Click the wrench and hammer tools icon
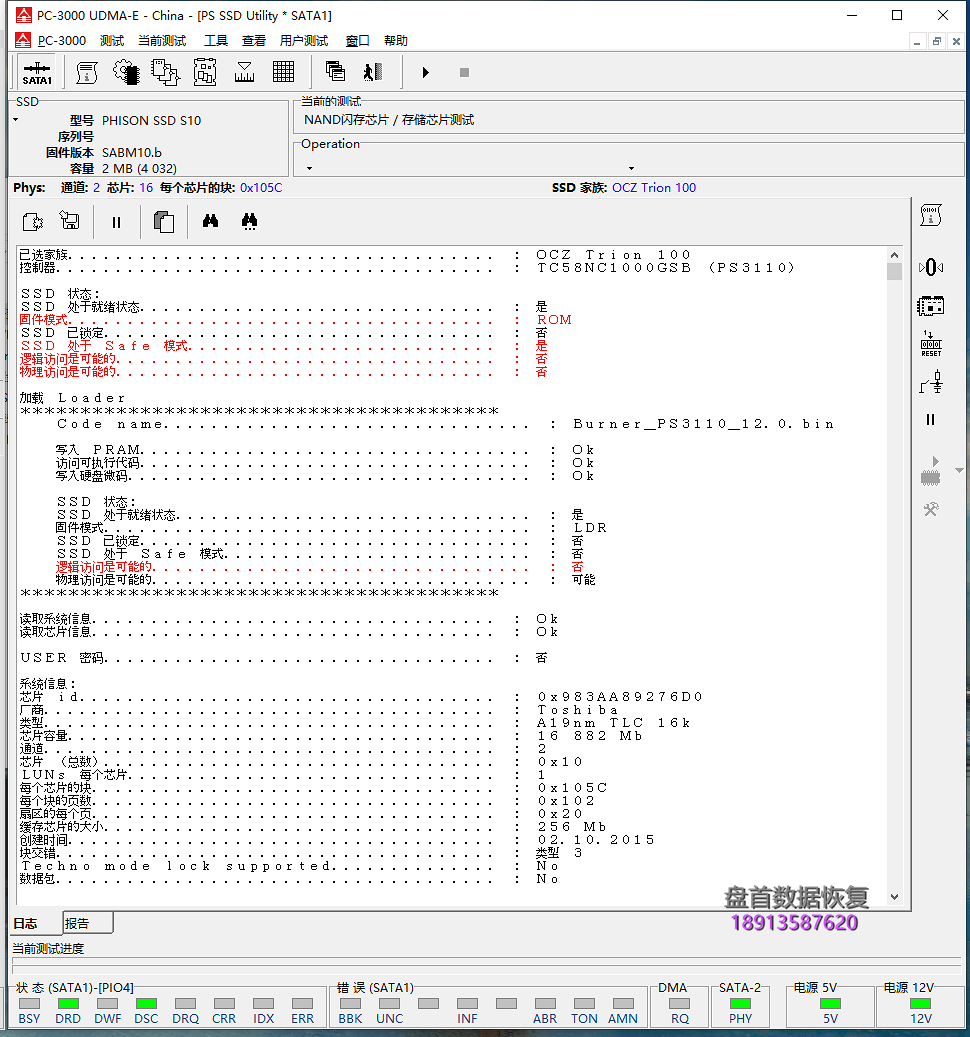Viewport: 970px width, 1037px height. click(930, 509)
